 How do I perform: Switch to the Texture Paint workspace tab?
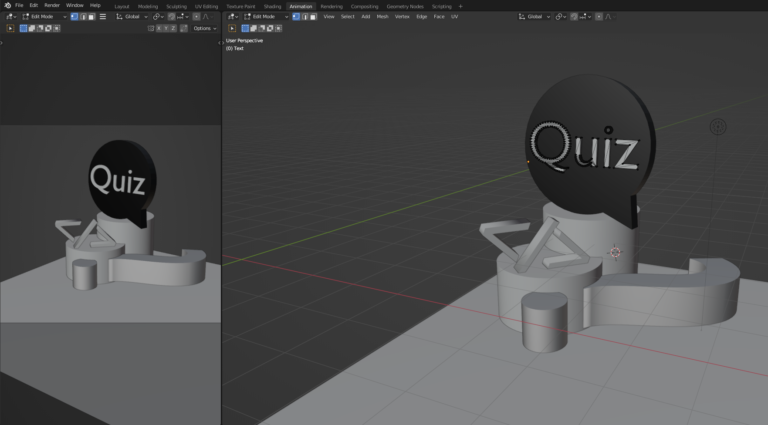(x=240, y=6)
